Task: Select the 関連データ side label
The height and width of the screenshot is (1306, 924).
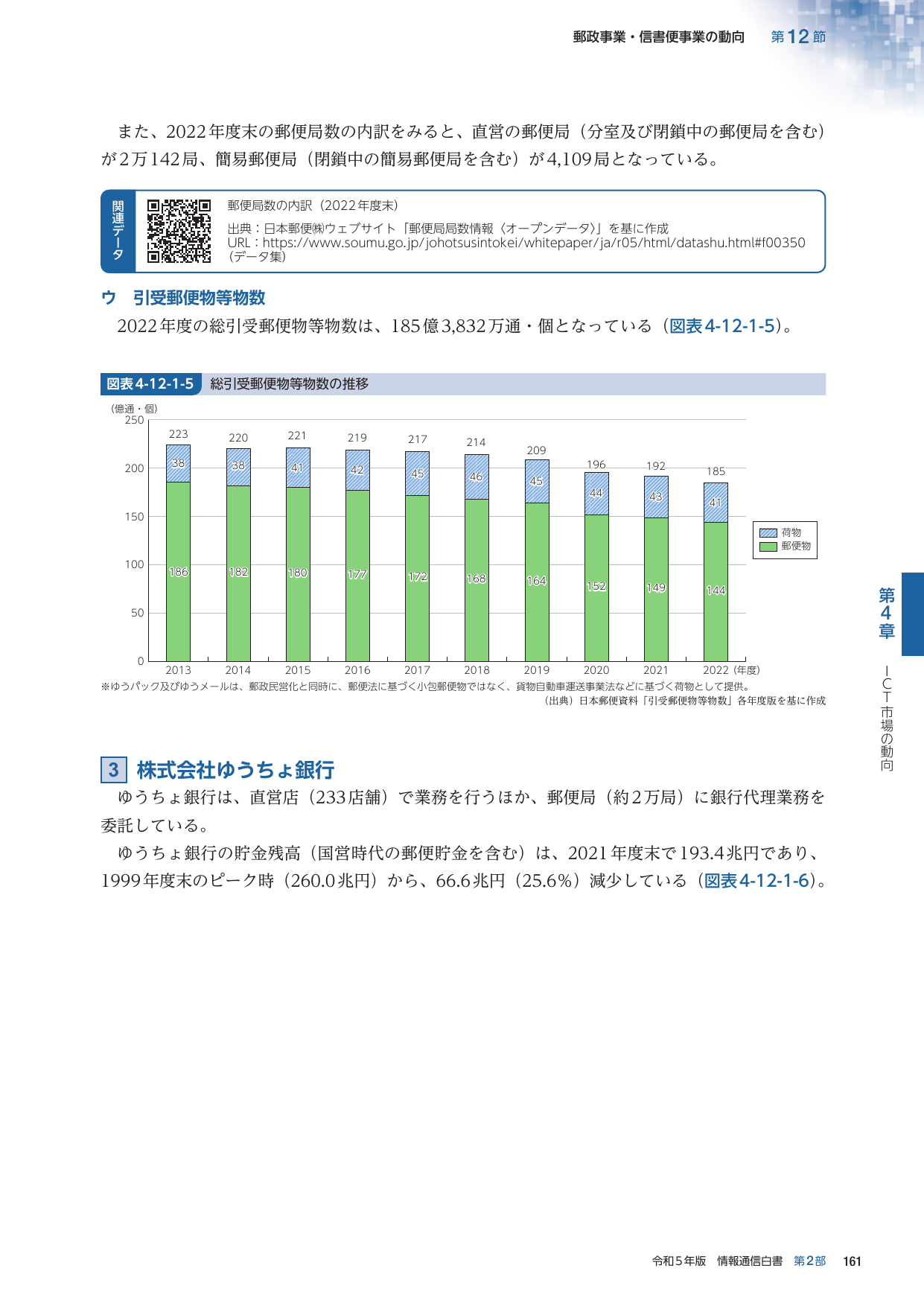Action: (118, 231)
